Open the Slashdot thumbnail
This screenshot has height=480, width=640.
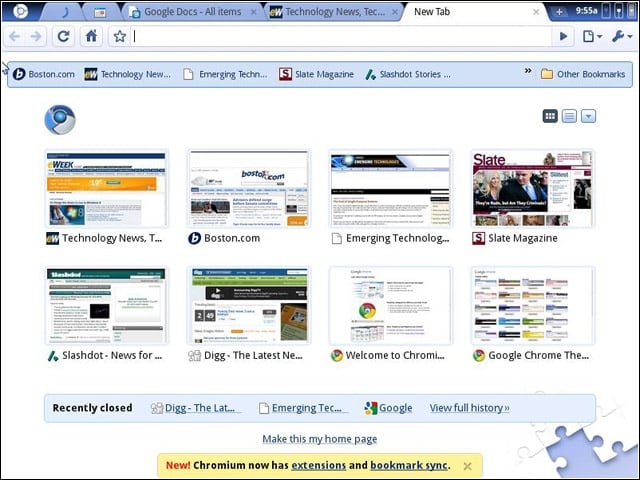tap(107, 306)
